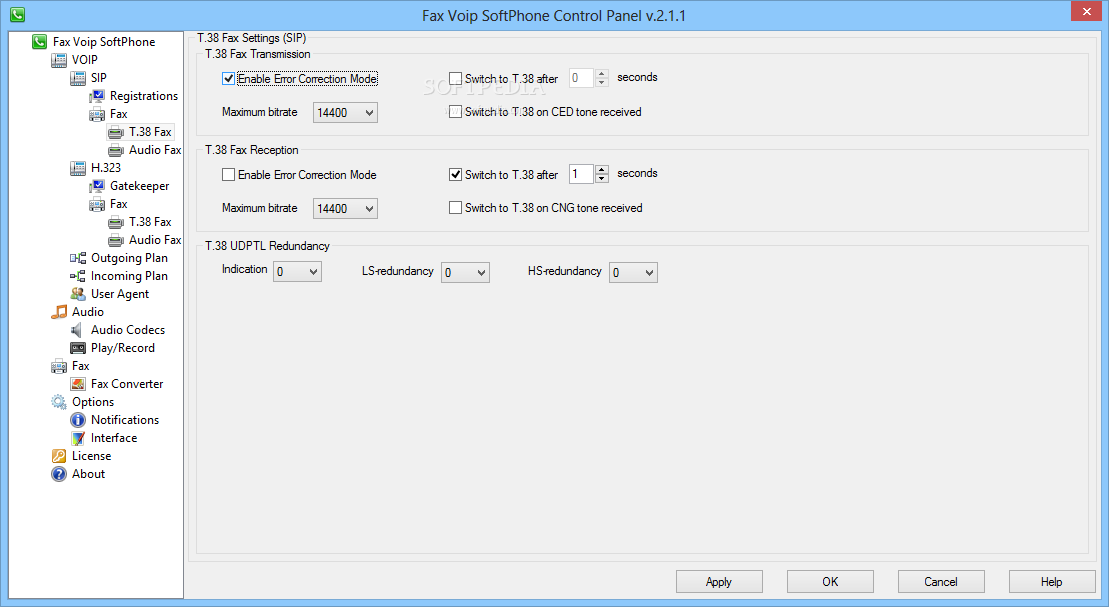The width and height of the screenshot is (1109, 607).
Task: Open About page in tree
Action: pos(88,474)
